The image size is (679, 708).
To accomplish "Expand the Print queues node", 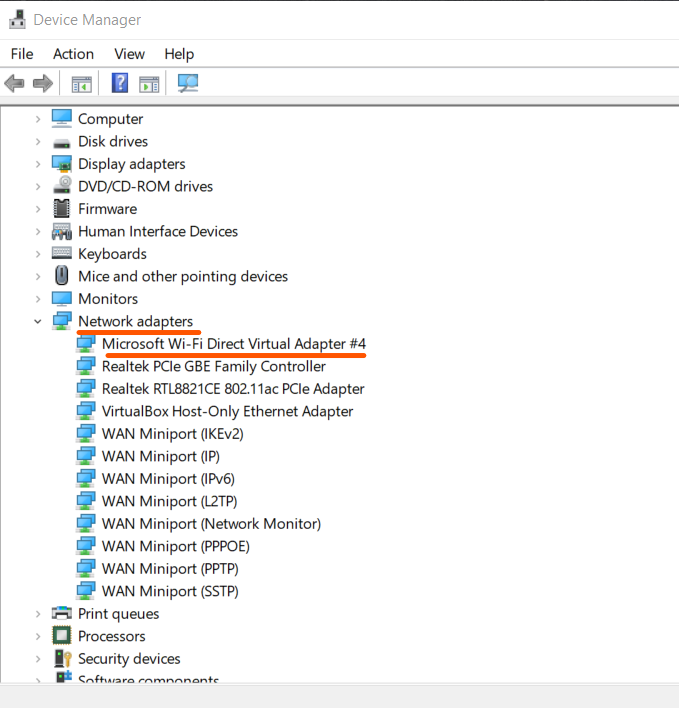I will tap(38, 614).
